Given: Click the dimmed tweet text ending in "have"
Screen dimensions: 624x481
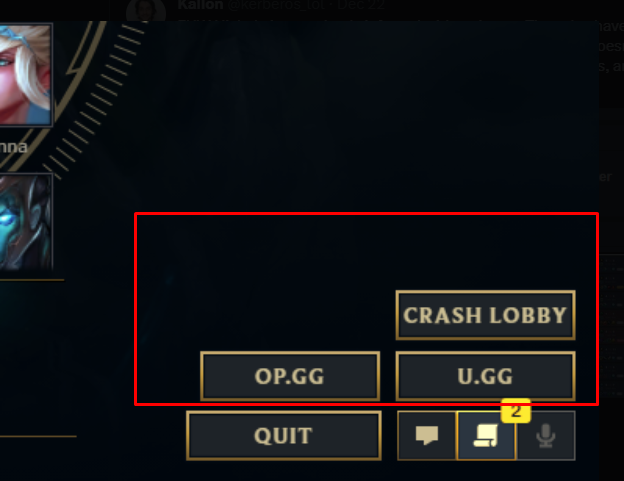Looking at the screenshot, I should pyautogui.click(x=612, y=26).
